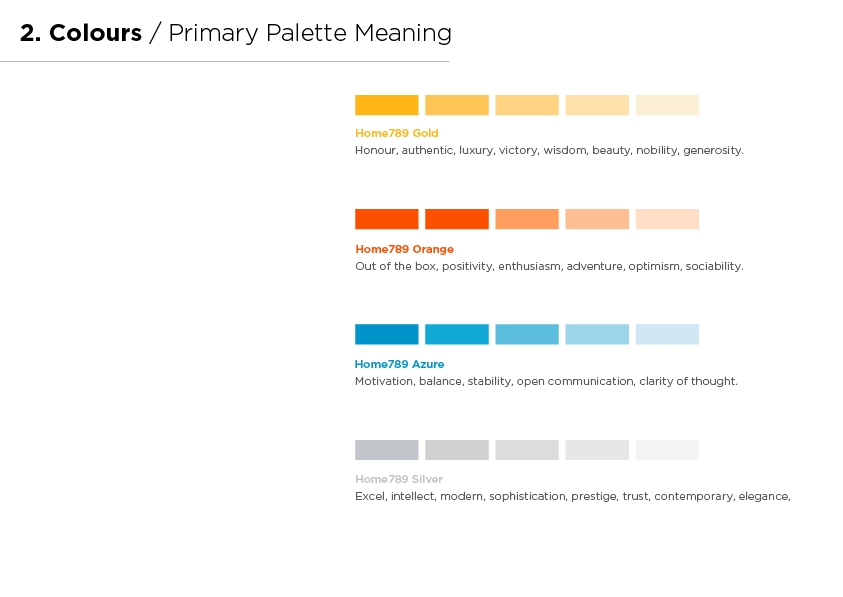The image size is (843, 597).
Task: Select the fourth Gold tint swatch
Action: pyautogui.click(x=597, y=105)
